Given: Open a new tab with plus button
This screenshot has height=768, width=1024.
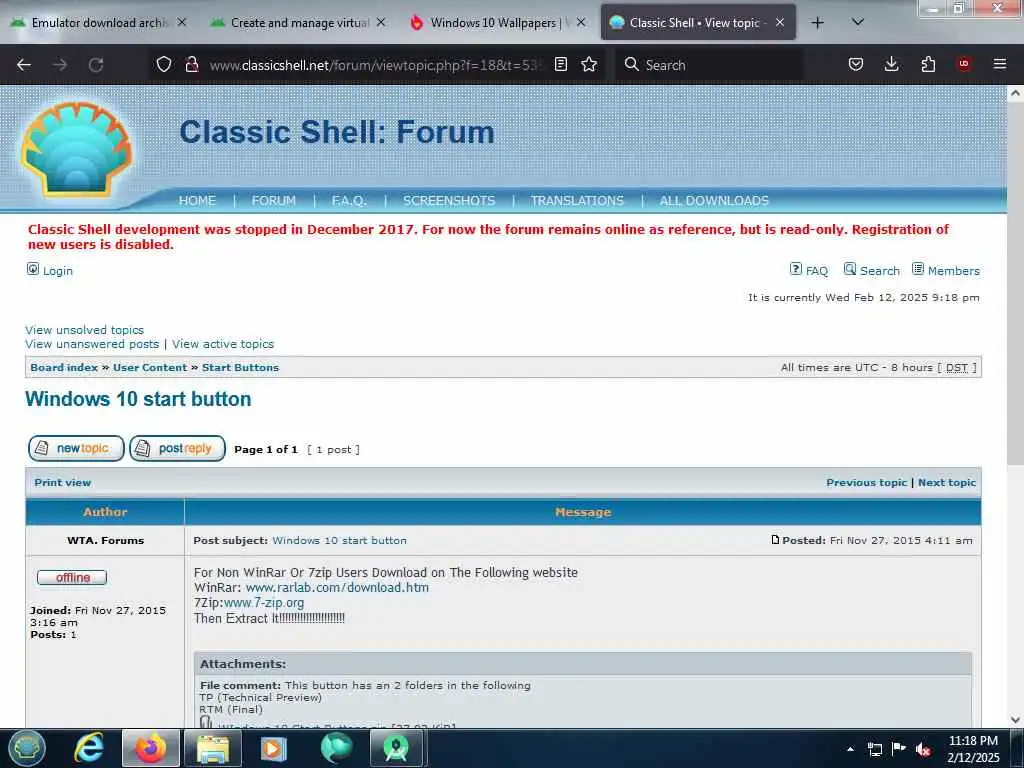Looking at the screenshot, I should (x=817, y=23).
